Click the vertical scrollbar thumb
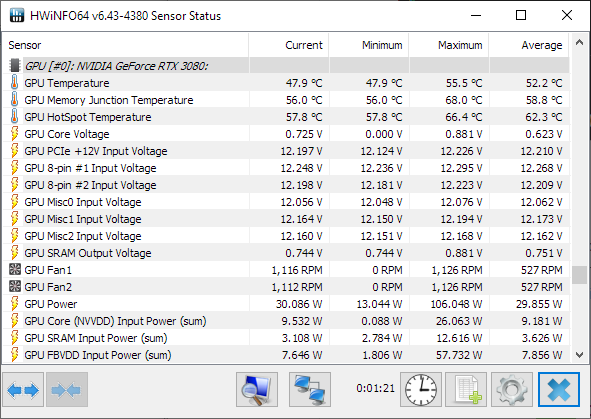This screenshot has width=591, height=419. pos(579,275)
